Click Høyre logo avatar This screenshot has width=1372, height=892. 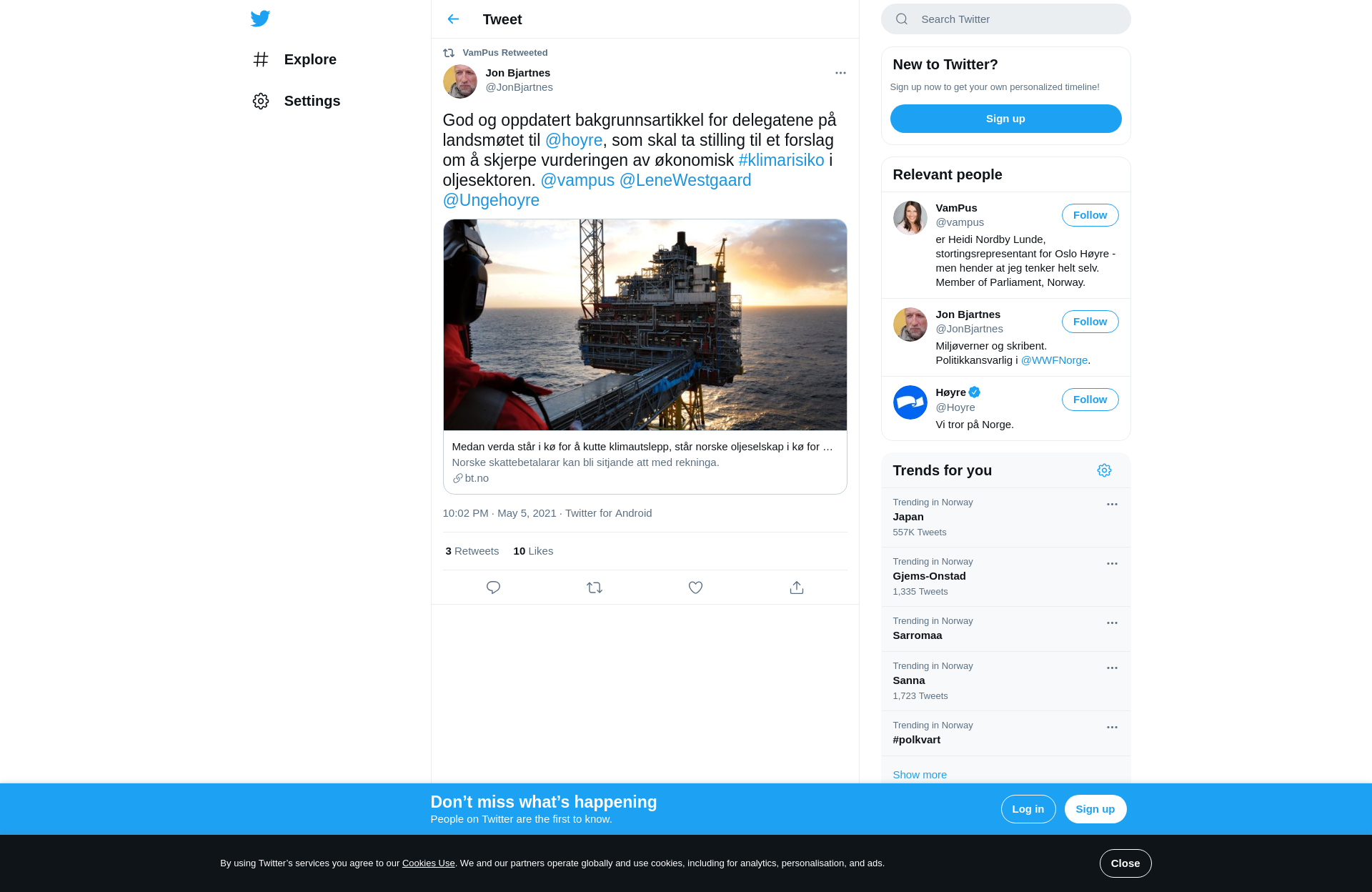(910, 402)
